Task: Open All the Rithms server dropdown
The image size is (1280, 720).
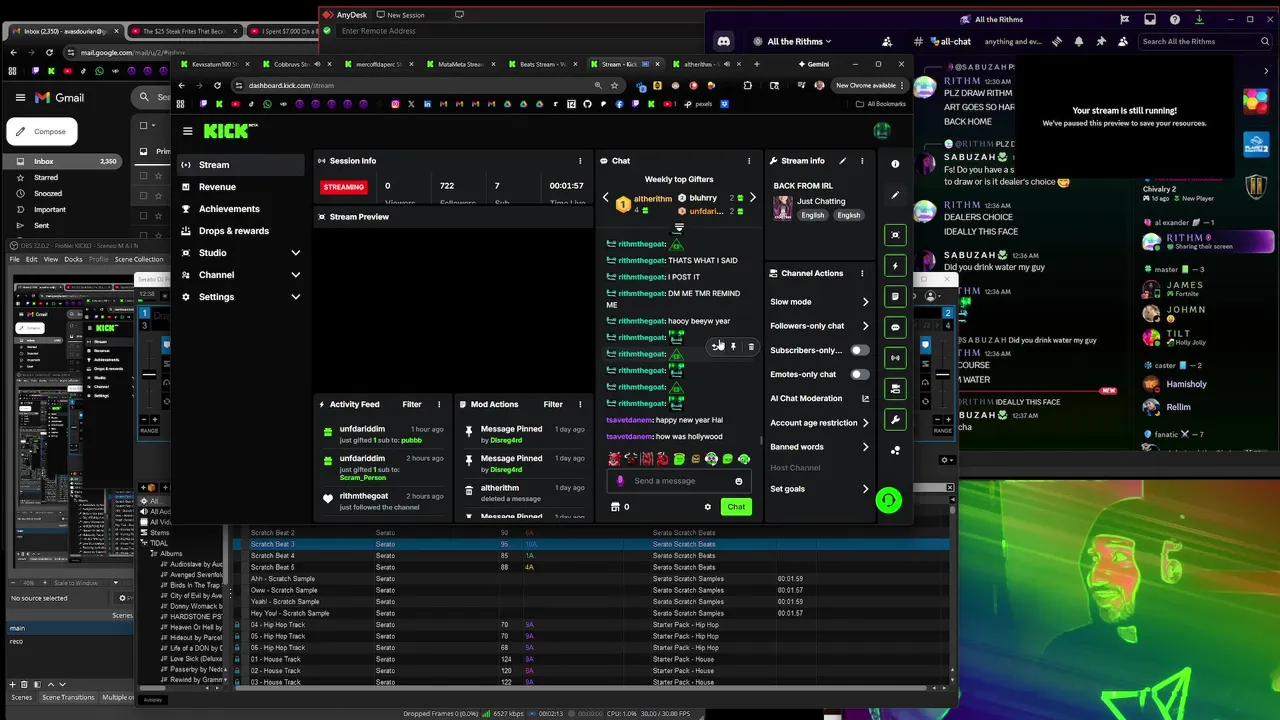Action: (800, 42)
